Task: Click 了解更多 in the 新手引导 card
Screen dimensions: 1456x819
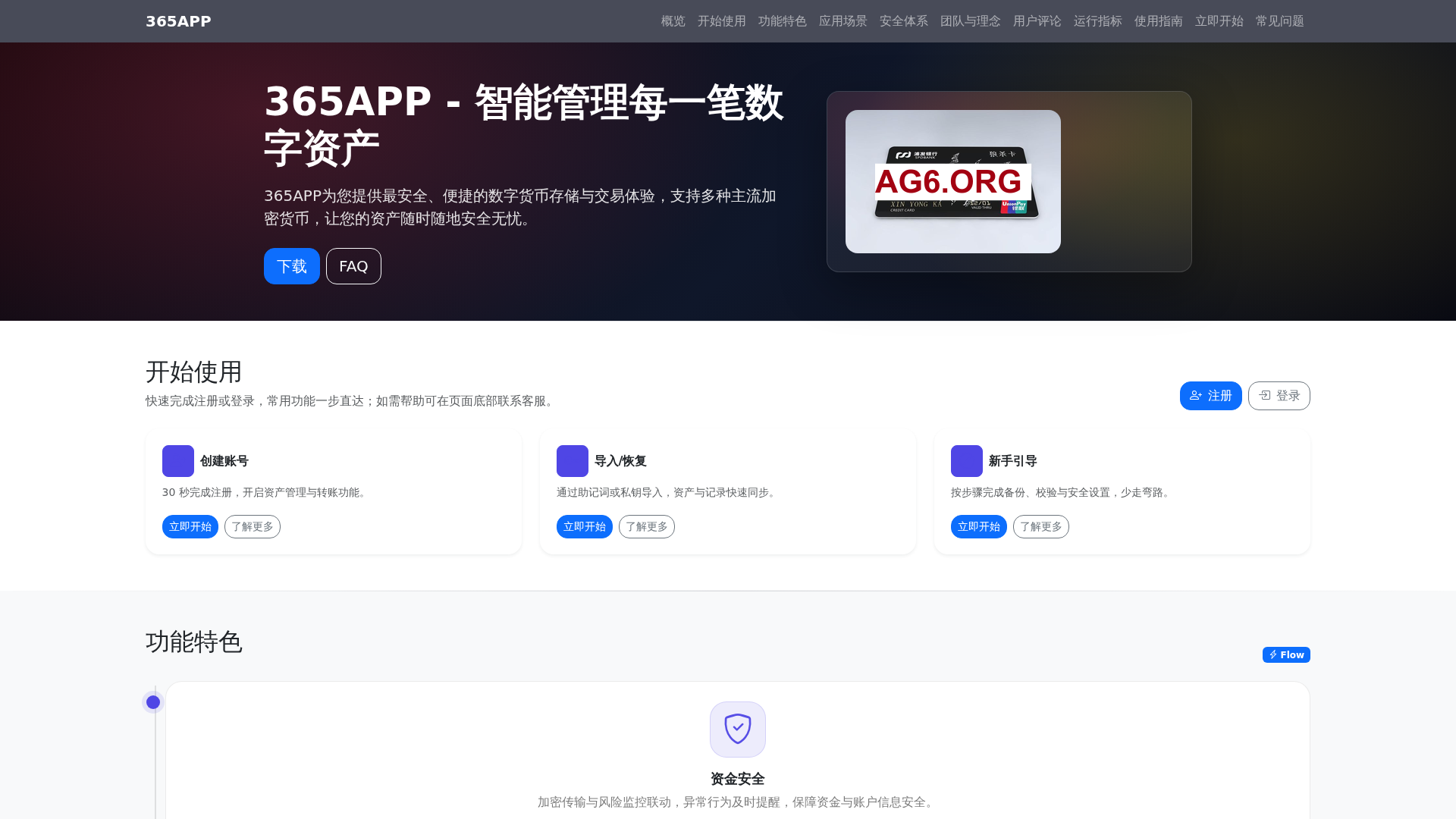Action: coord(1041,527)
